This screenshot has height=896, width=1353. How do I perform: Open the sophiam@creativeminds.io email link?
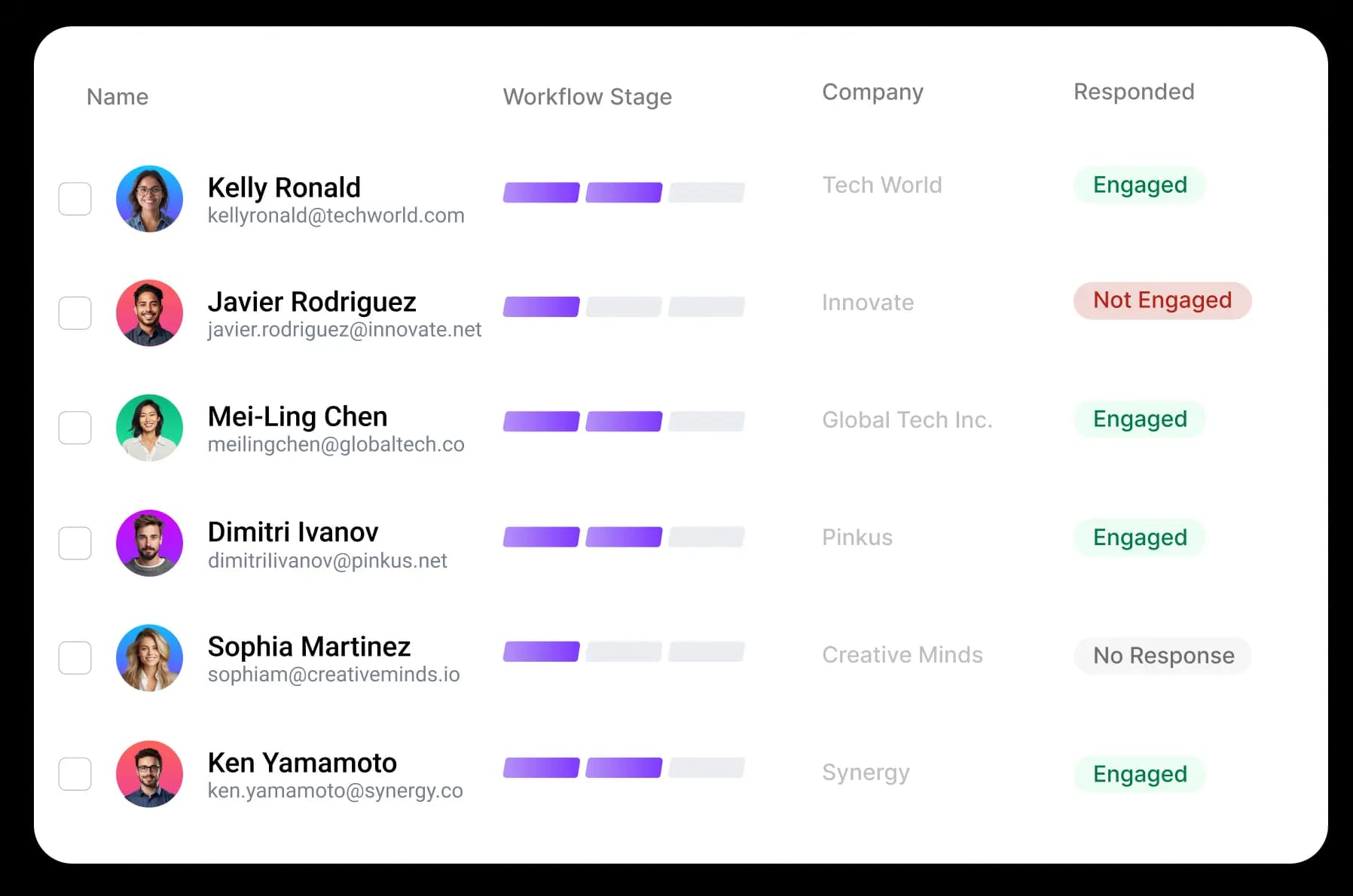tap(334, 675)
